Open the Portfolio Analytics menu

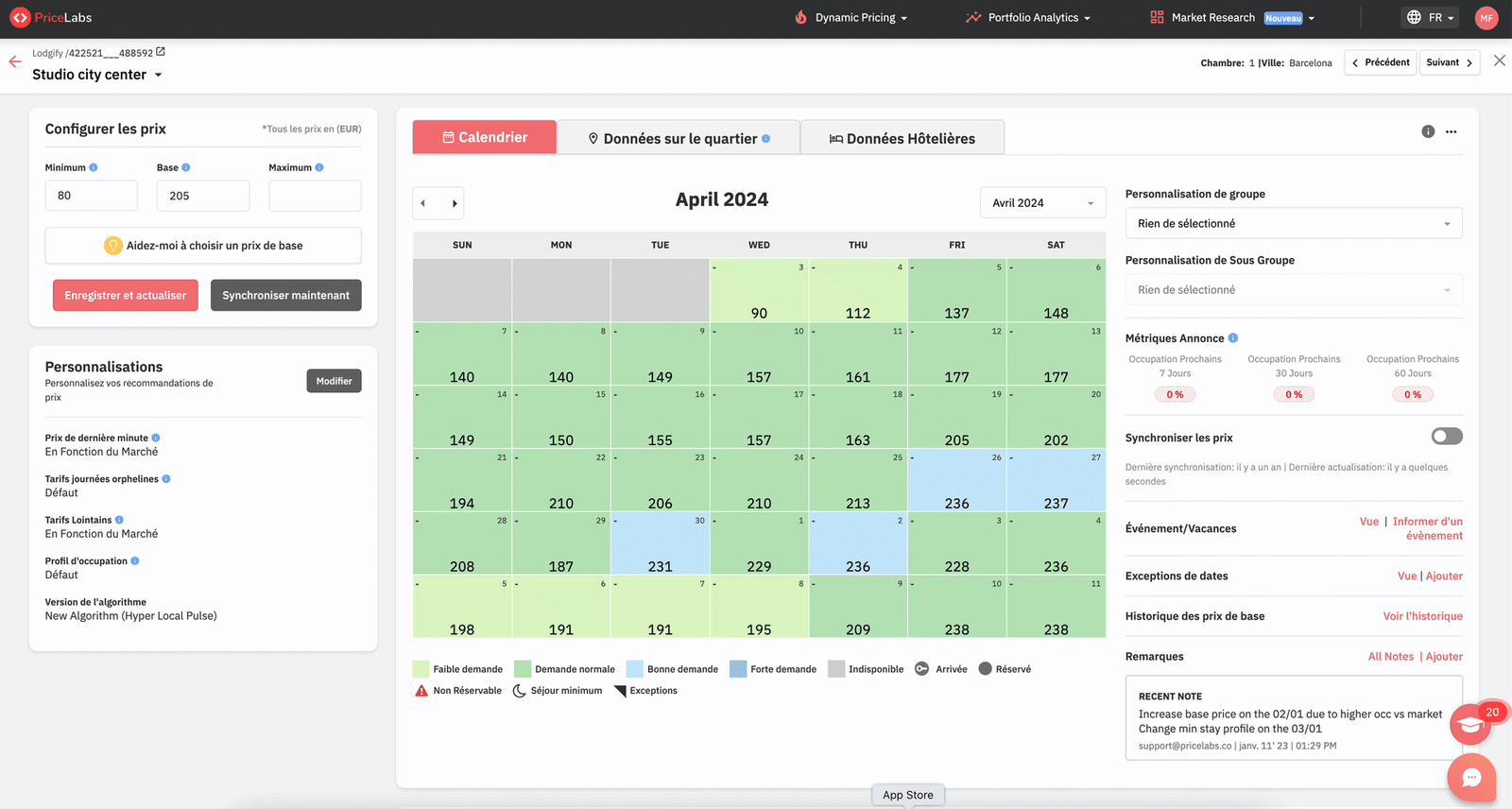pyautogui.click(x=1028, y=17)
